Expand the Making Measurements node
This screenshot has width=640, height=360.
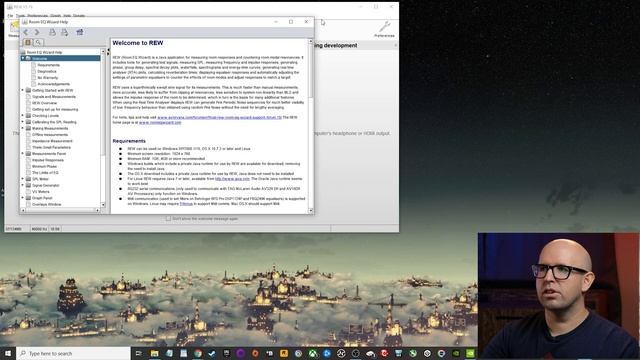tap(23, 128)
